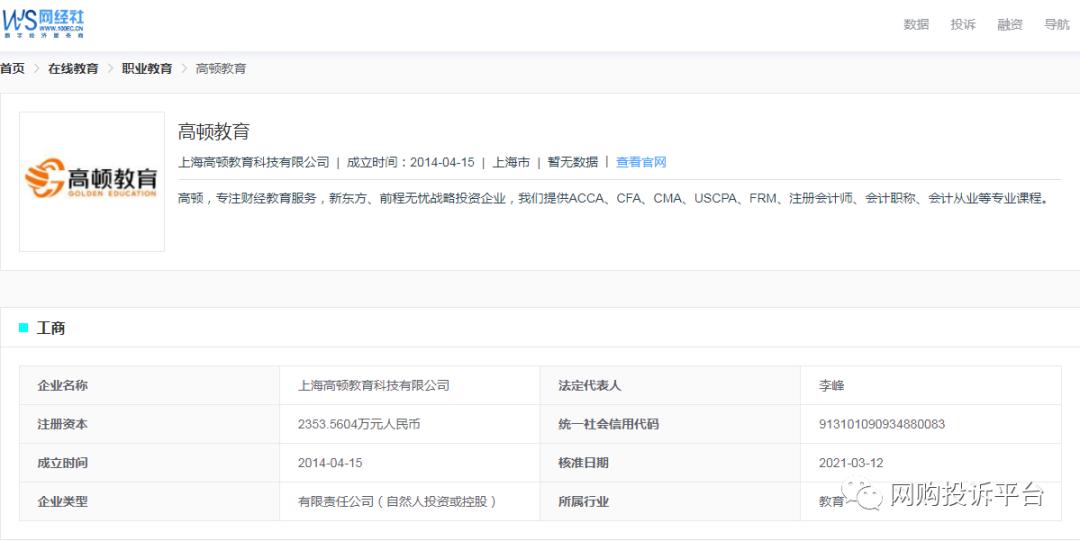The width and height of the screenshot is (1080, 541).
Task: Select the 统一社会信用代码 label cell
Action: tap(670, 424)
